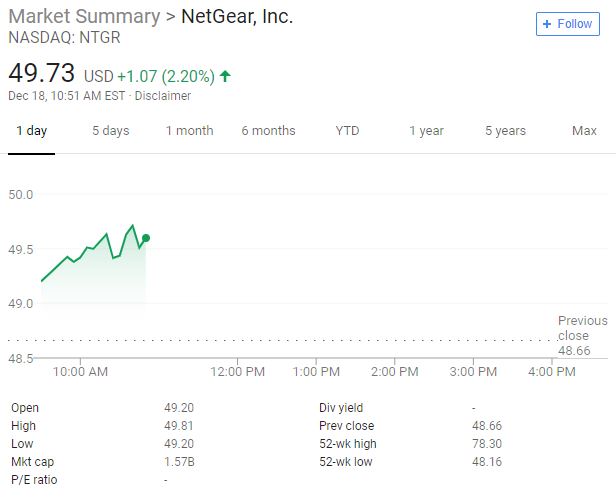Click the Previous close 48.66 label

(583, 335)
